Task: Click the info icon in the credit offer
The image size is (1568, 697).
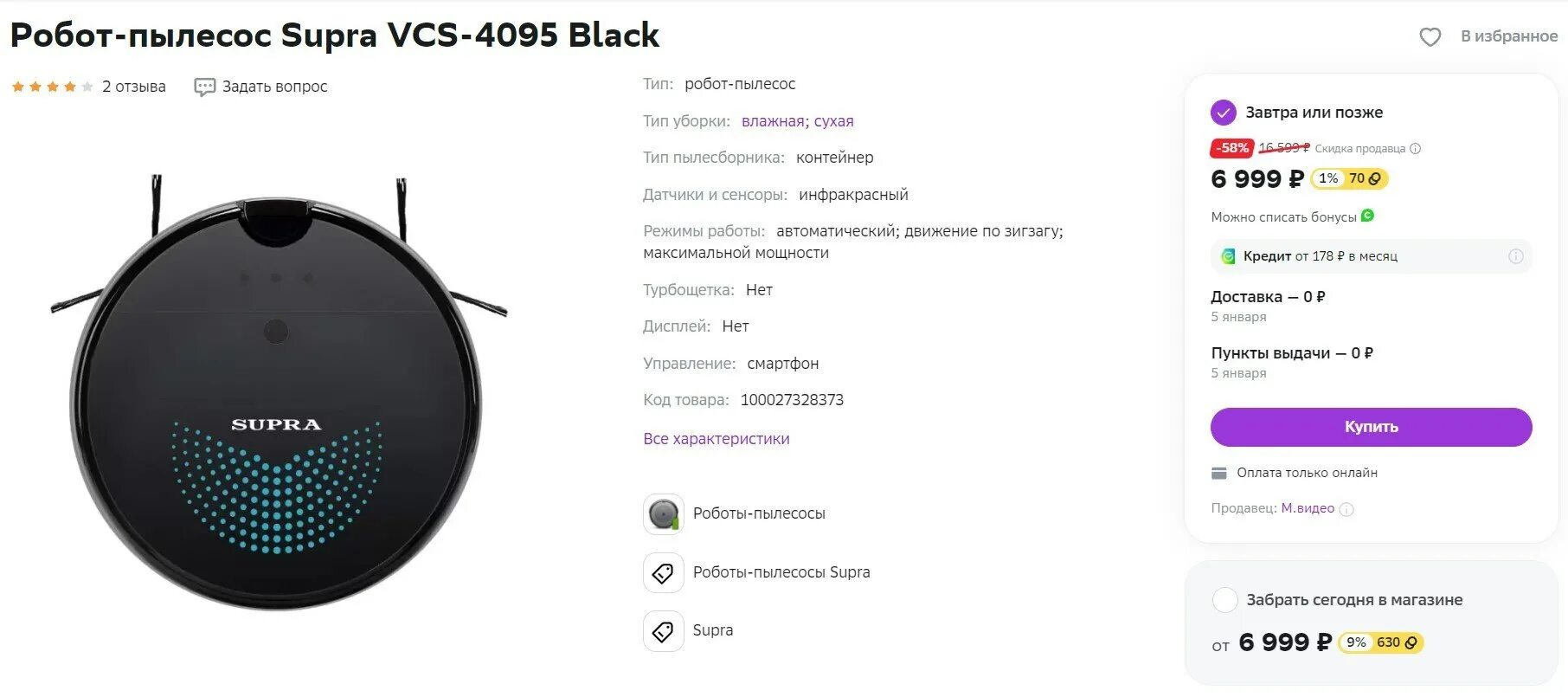Action: tap(1515, 256)
